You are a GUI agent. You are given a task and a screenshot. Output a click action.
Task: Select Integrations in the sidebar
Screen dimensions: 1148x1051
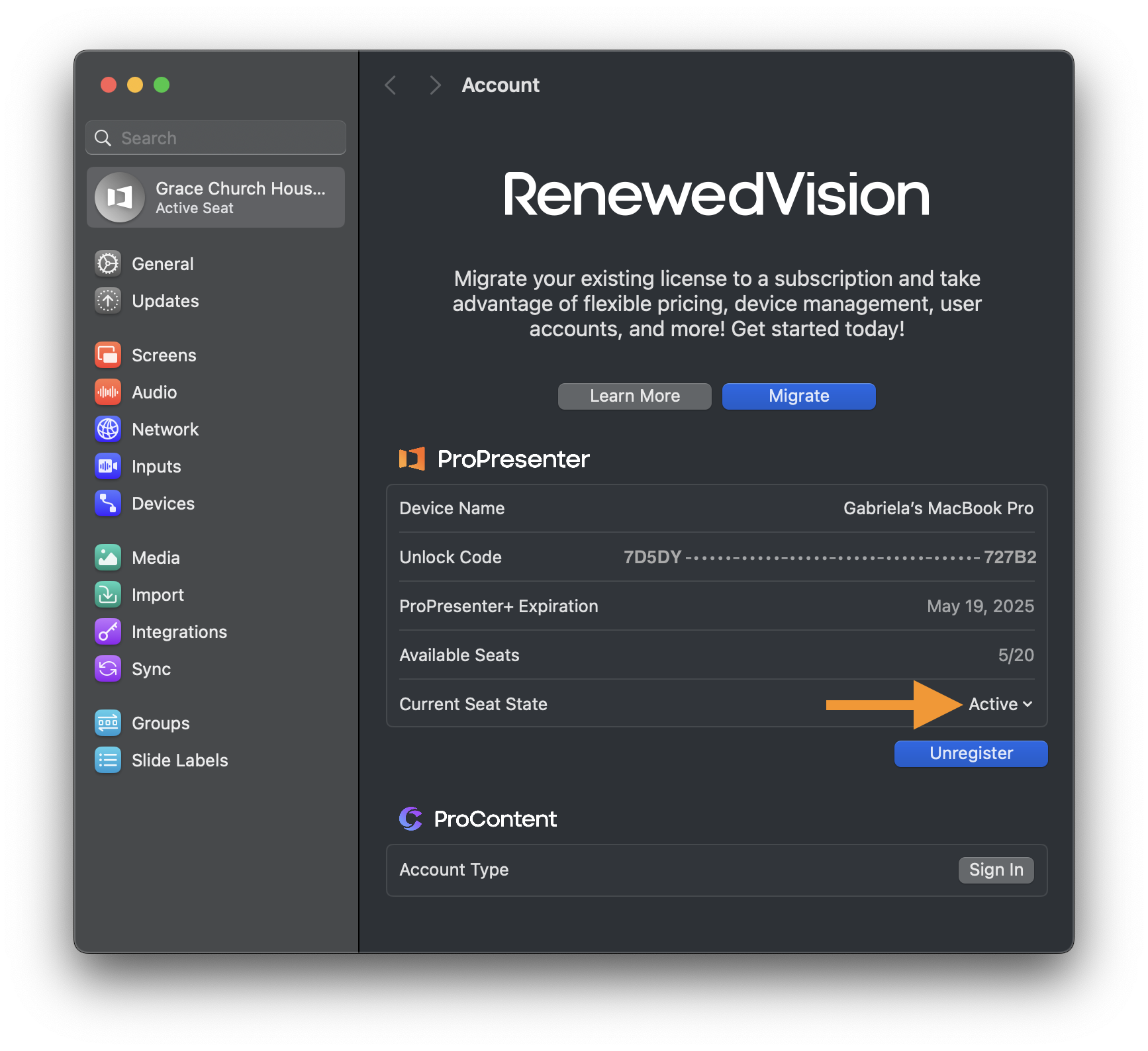coord(179,632)
